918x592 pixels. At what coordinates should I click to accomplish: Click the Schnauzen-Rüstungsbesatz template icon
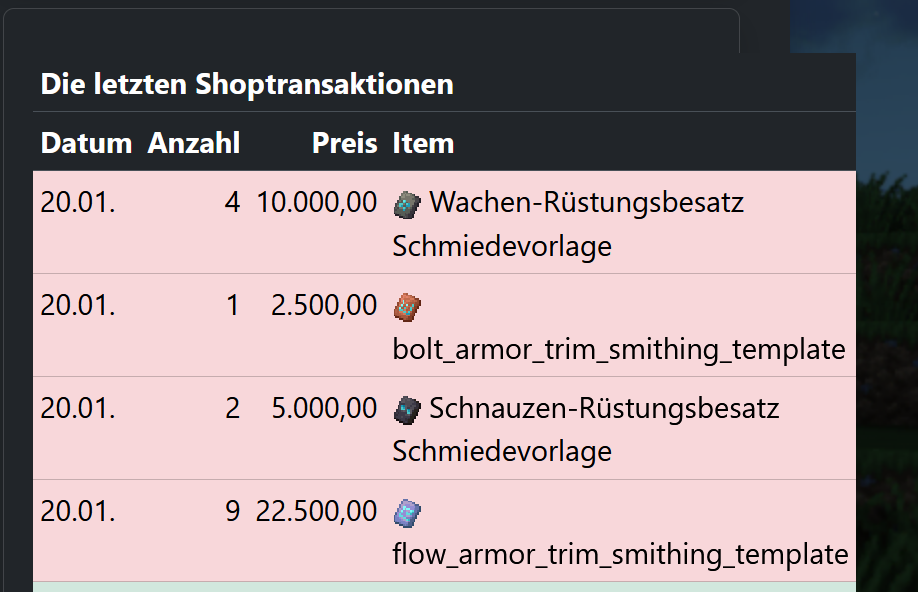point(407,409)
